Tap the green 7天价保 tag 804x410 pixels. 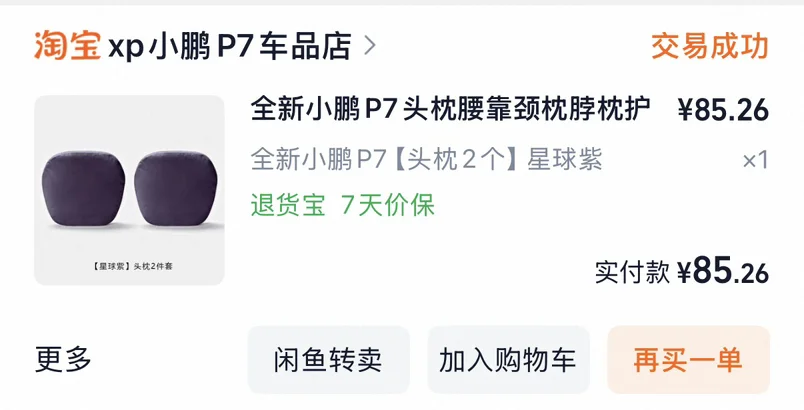[x=388, y=205]
